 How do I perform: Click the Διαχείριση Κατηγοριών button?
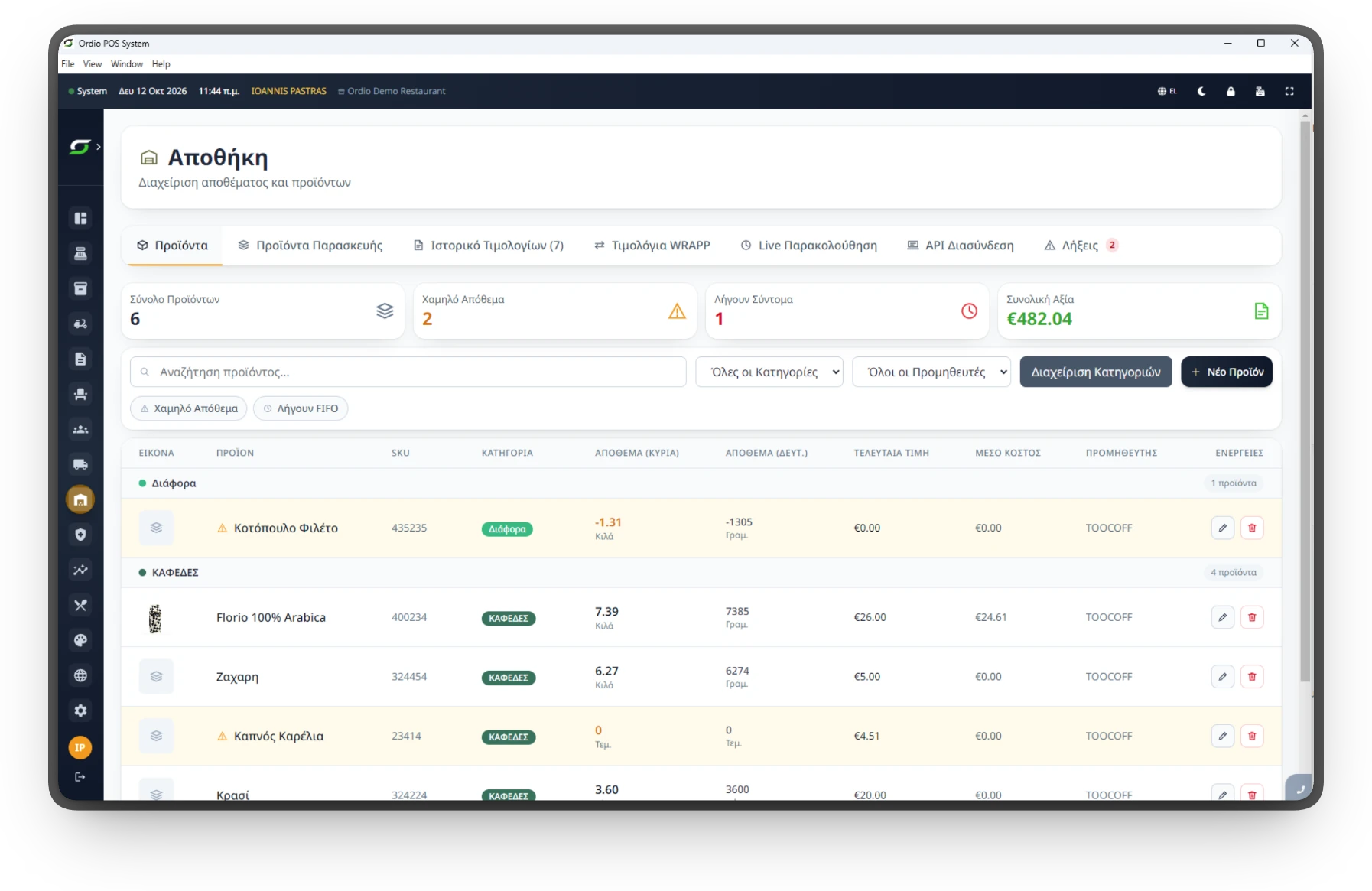point(1096,372)
